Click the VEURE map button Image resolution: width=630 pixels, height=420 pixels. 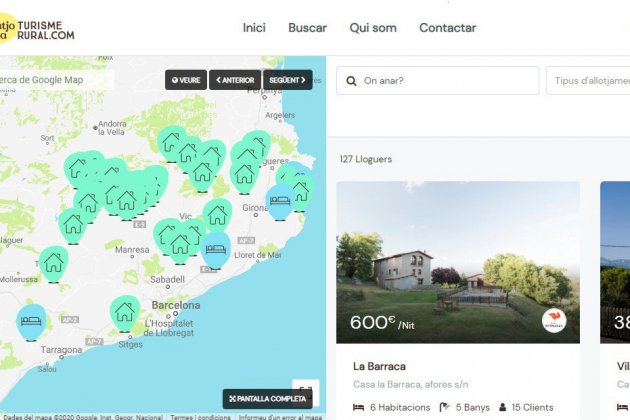point(186,80)
